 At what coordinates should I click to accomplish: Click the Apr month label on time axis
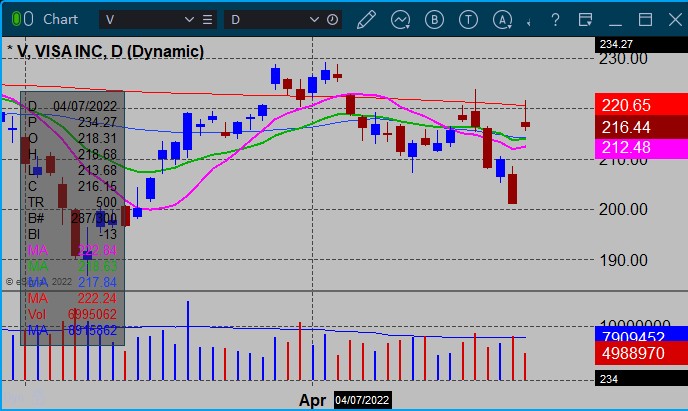tap(312, 400)
